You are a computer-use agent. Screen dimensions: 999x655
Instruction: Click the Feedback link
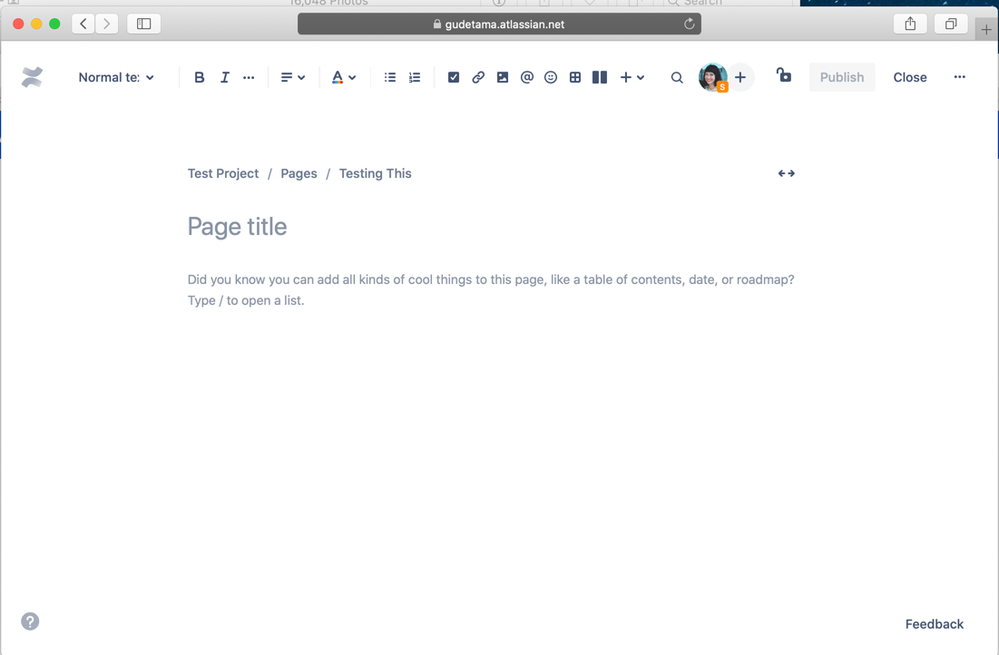pos(934,624)
